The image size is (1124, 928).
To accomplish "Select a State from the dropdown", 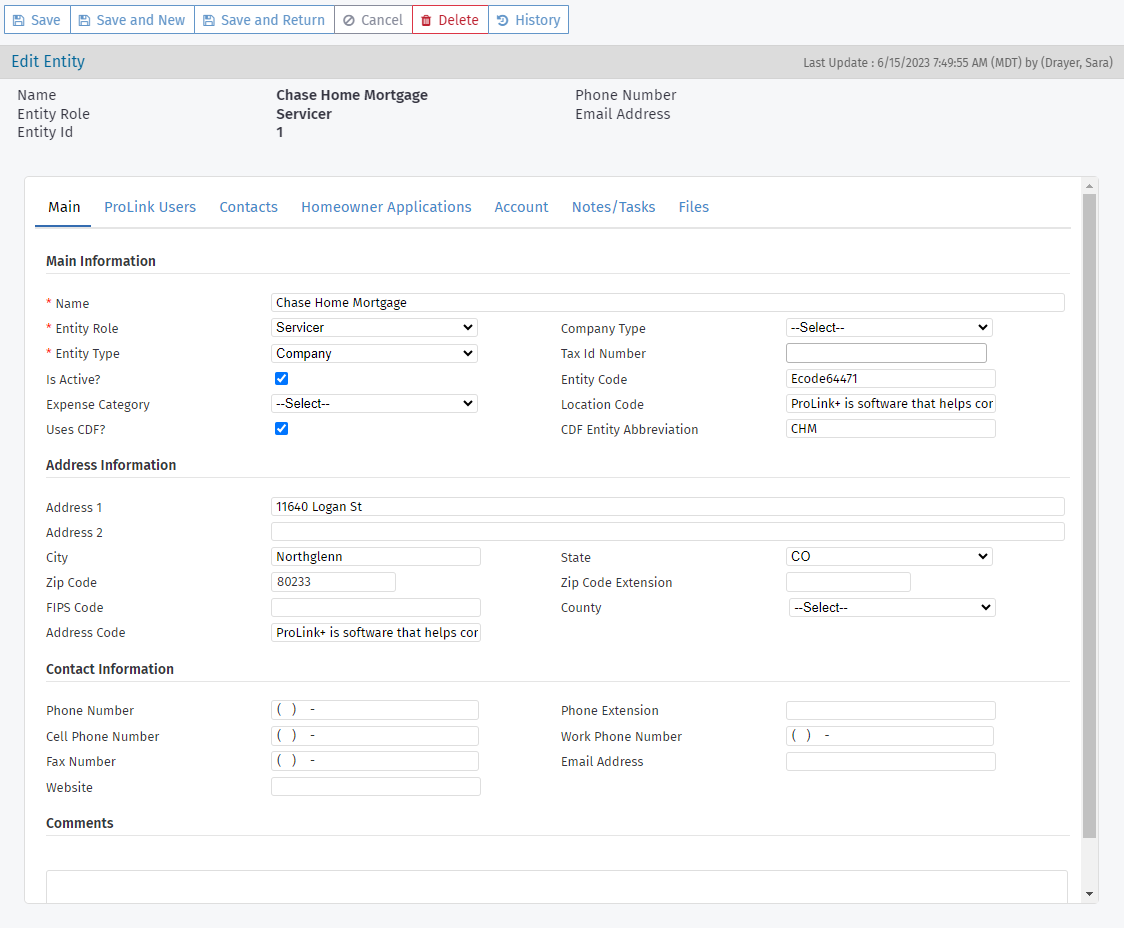I will [x=889, y=557].
